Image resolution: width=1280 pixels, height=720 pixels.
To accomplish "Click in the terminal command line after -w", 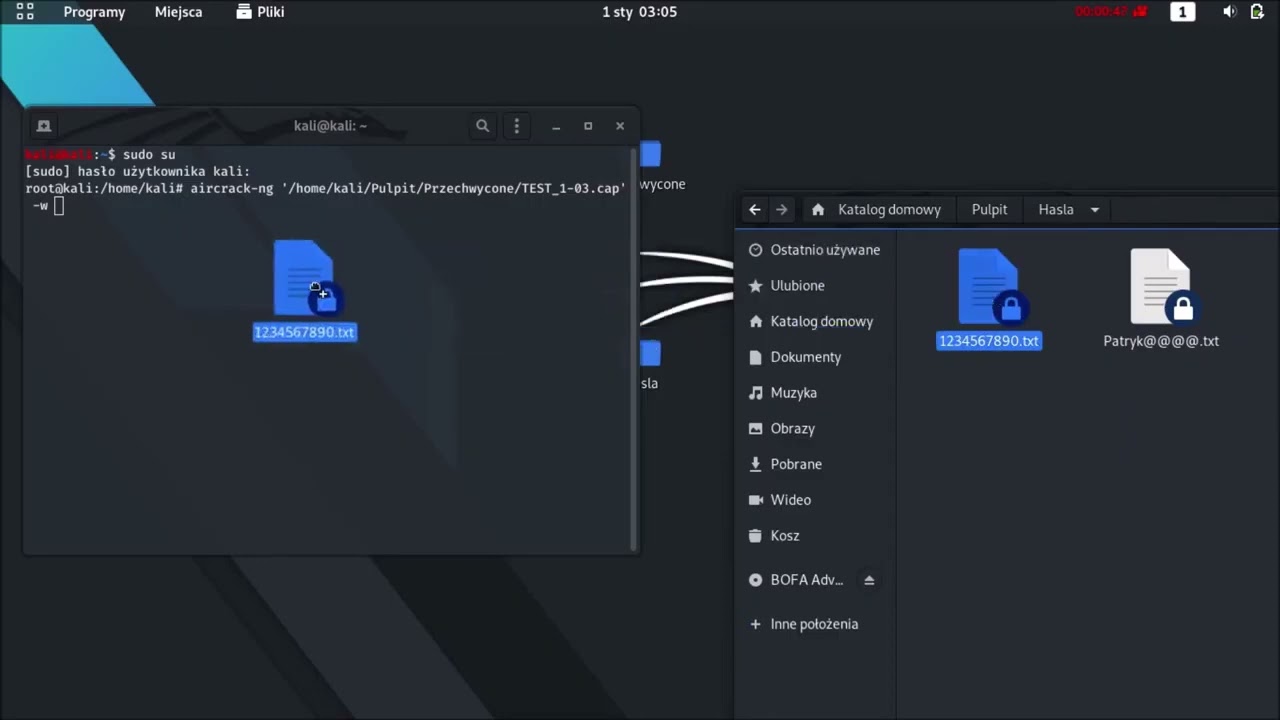I will [59, 206].
